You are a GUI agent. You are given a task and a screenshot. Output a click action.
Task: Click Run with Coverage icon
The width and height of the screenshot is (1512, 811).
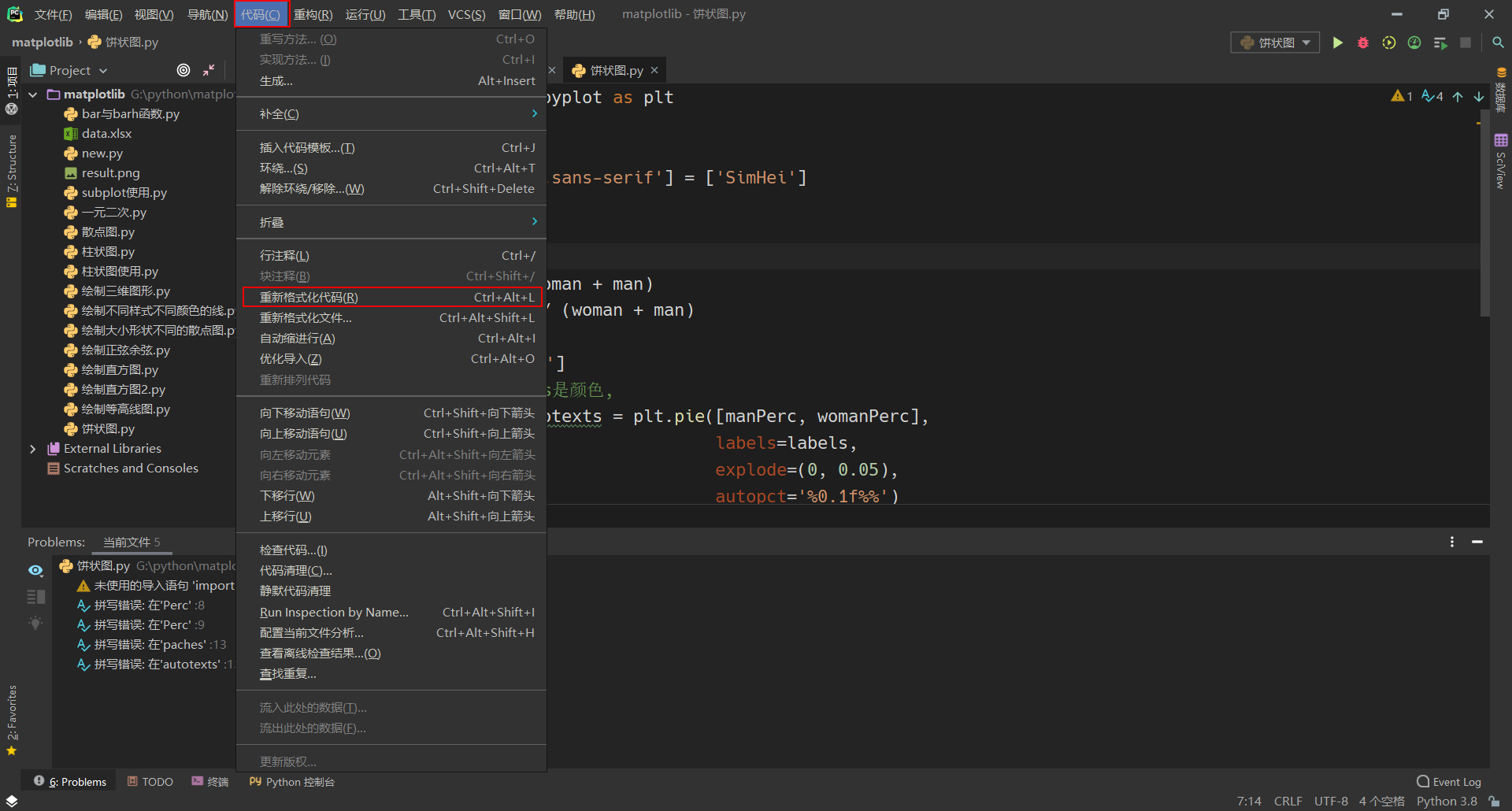pos(1389,43)
